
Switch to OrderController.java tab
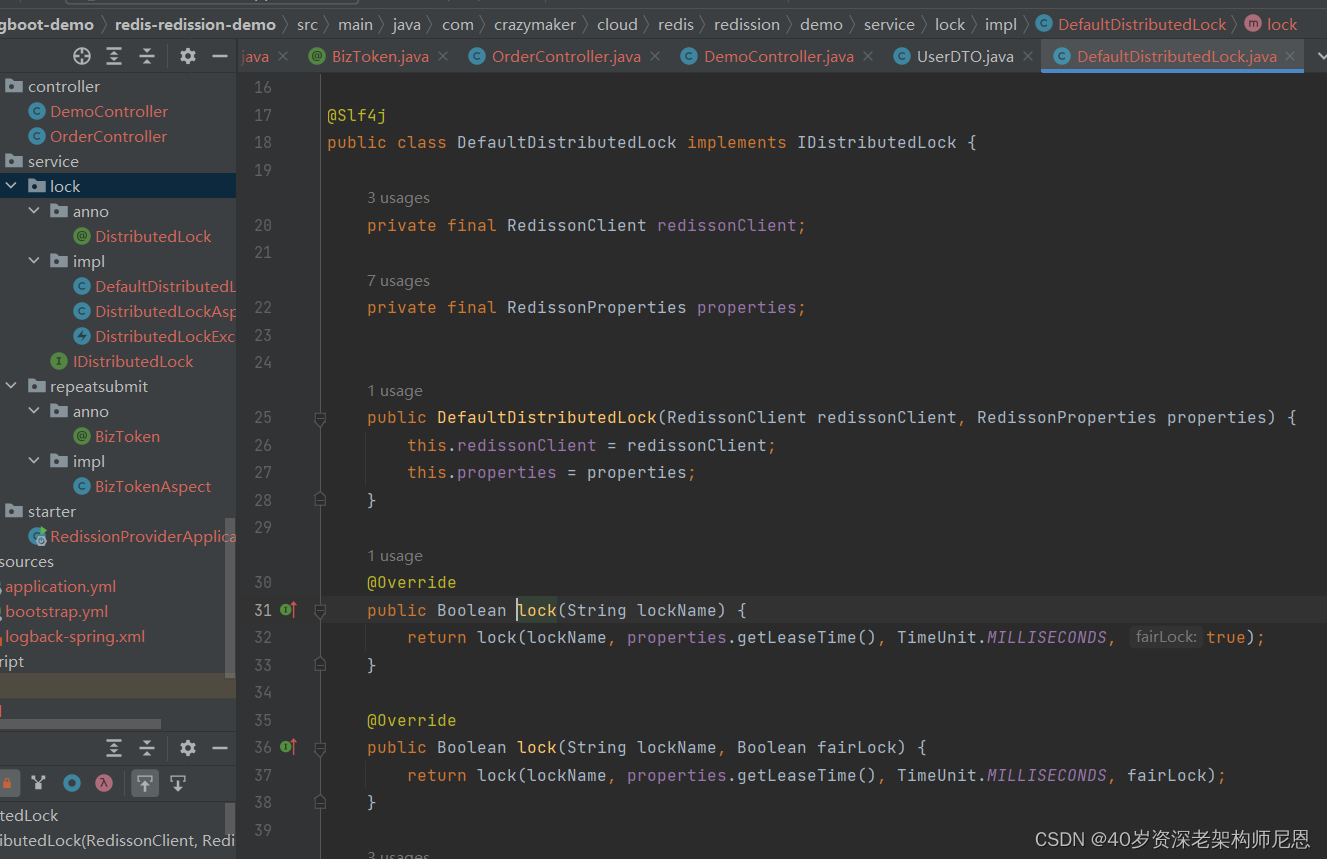tap(566, 56)
